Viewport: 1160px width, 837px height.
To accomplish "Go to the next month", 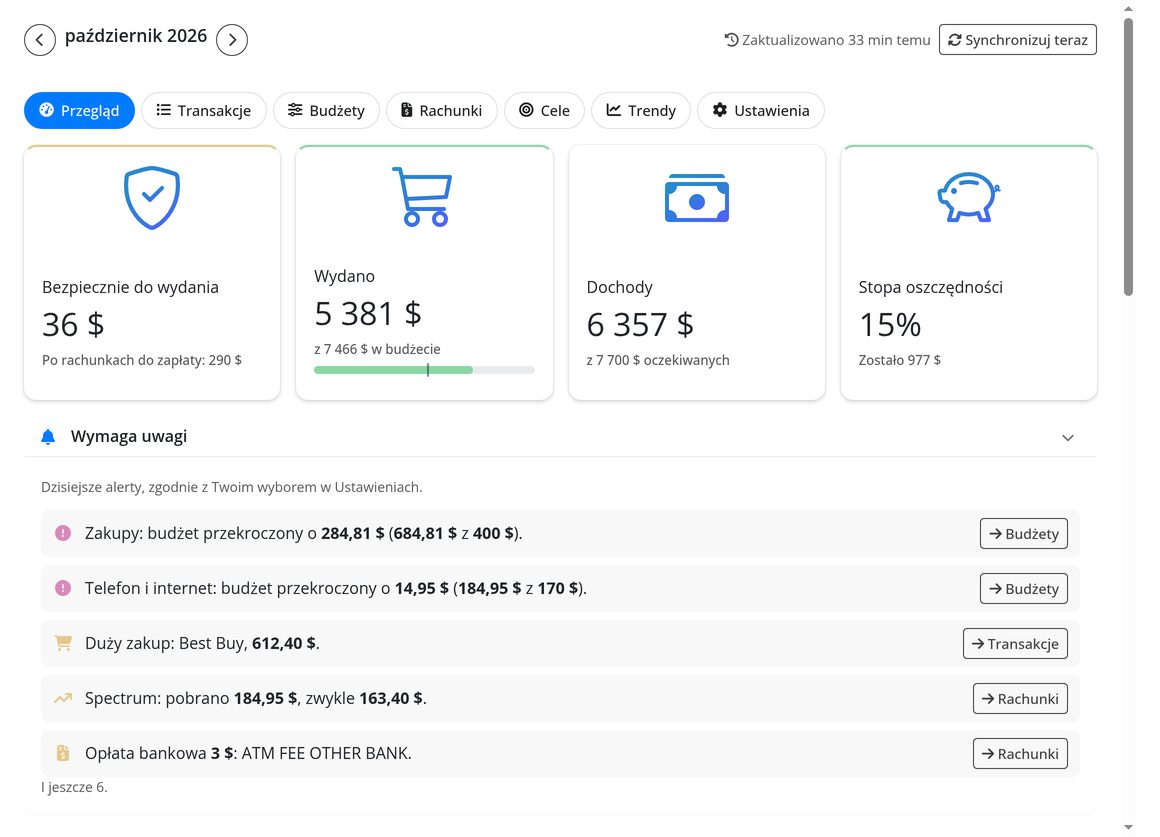I will click(232, 40).
